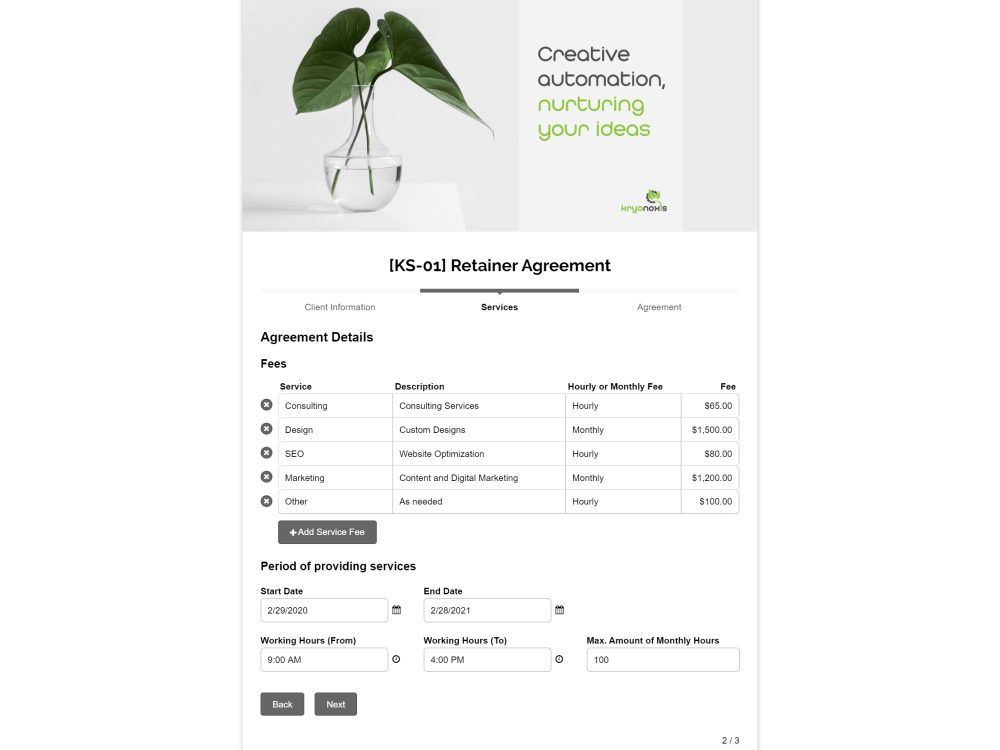Open the Start Date calendar picker
The image size is (1000, 750).
coord(396,610)
